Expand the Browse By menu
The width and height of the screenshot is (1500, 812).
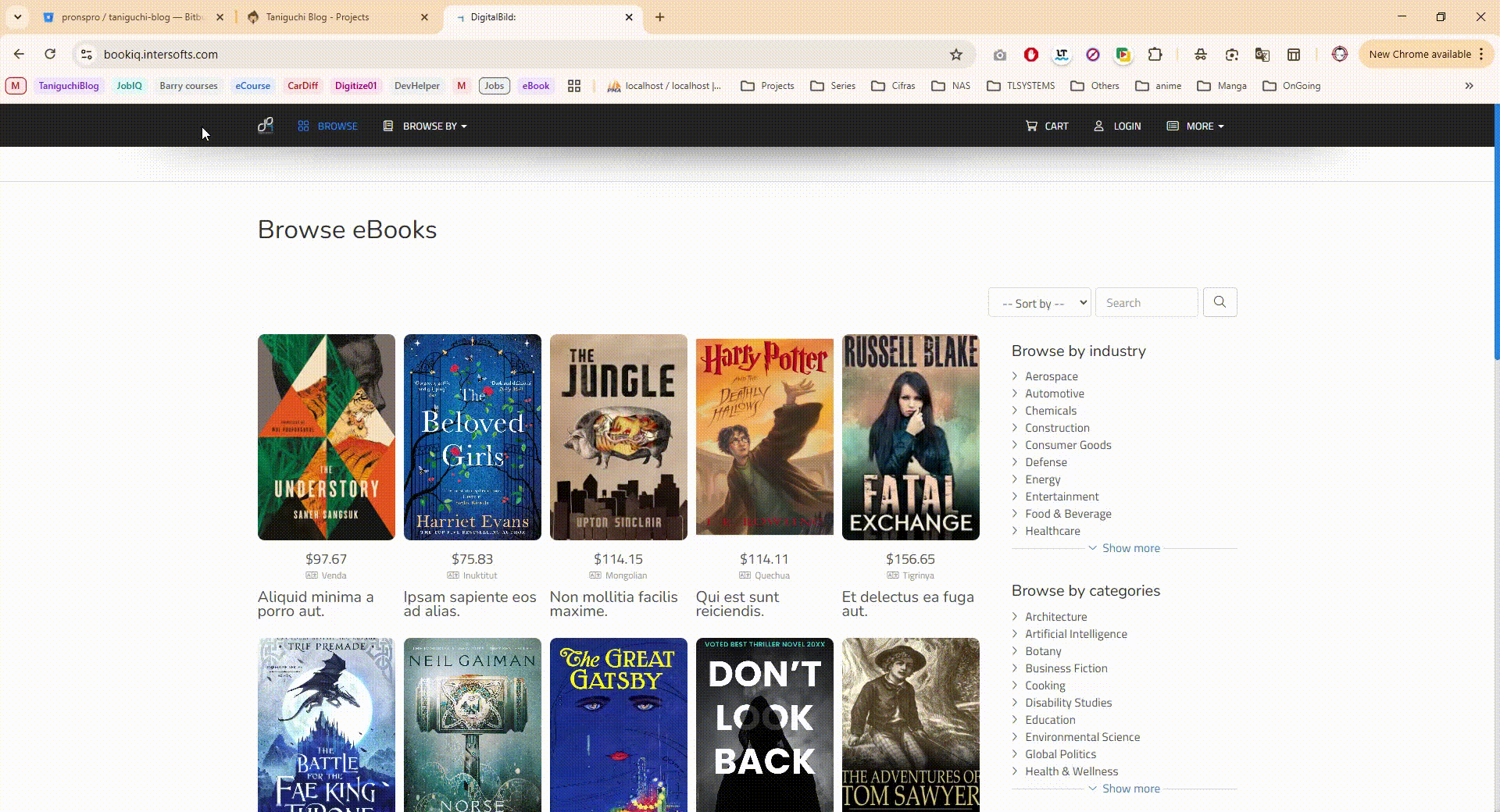(425, 126)
